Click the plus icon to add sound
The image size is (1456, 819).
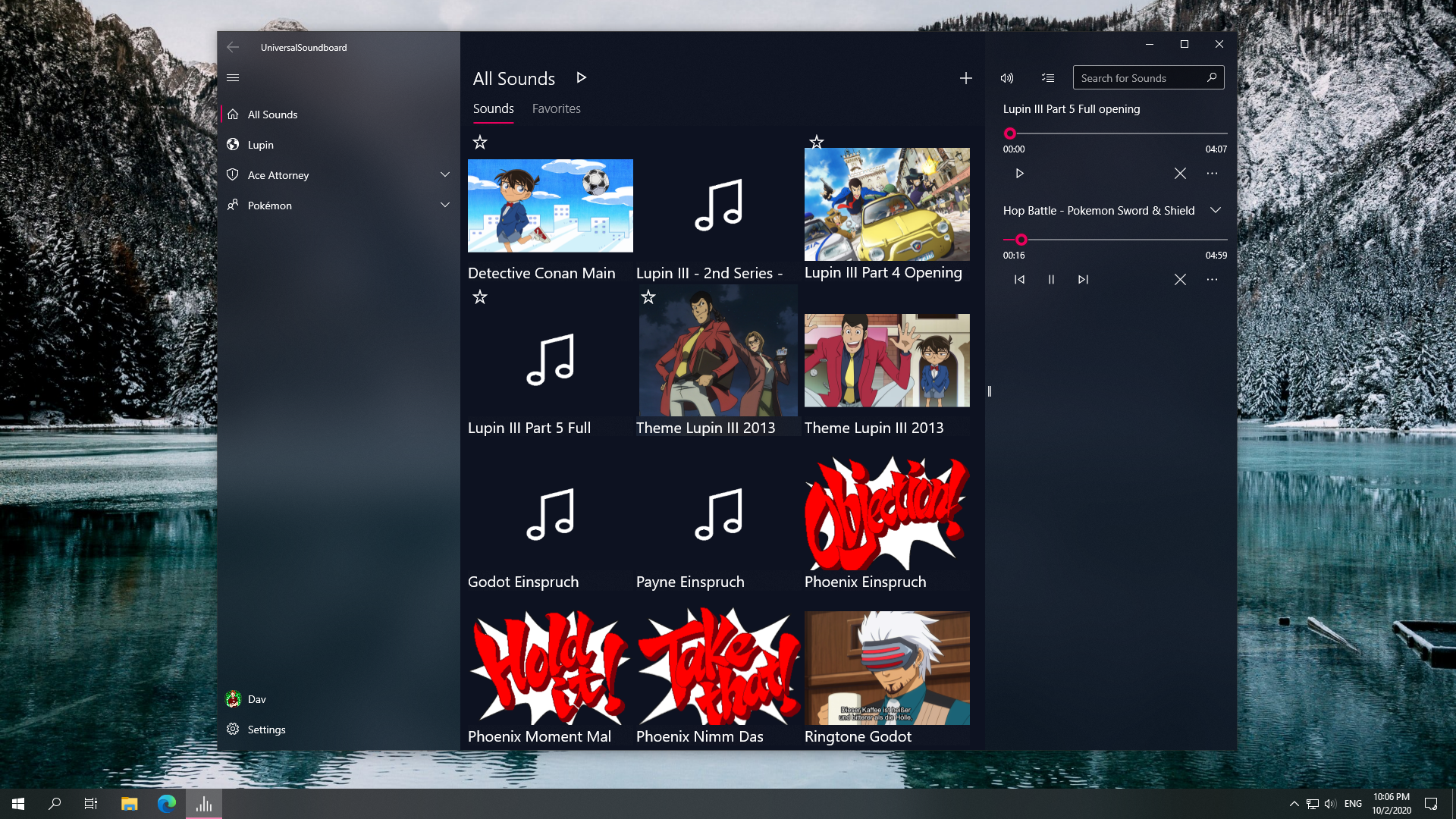(965, 78)
